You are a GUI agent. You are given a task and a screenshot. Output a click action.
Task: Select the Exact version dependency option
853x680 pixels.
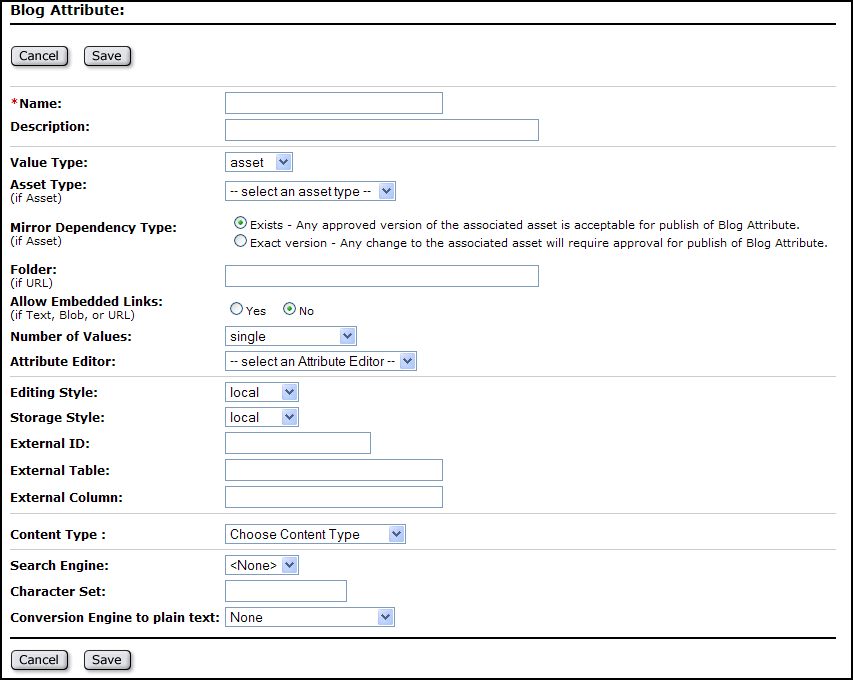pyautogui.click(x=240, y=241)
